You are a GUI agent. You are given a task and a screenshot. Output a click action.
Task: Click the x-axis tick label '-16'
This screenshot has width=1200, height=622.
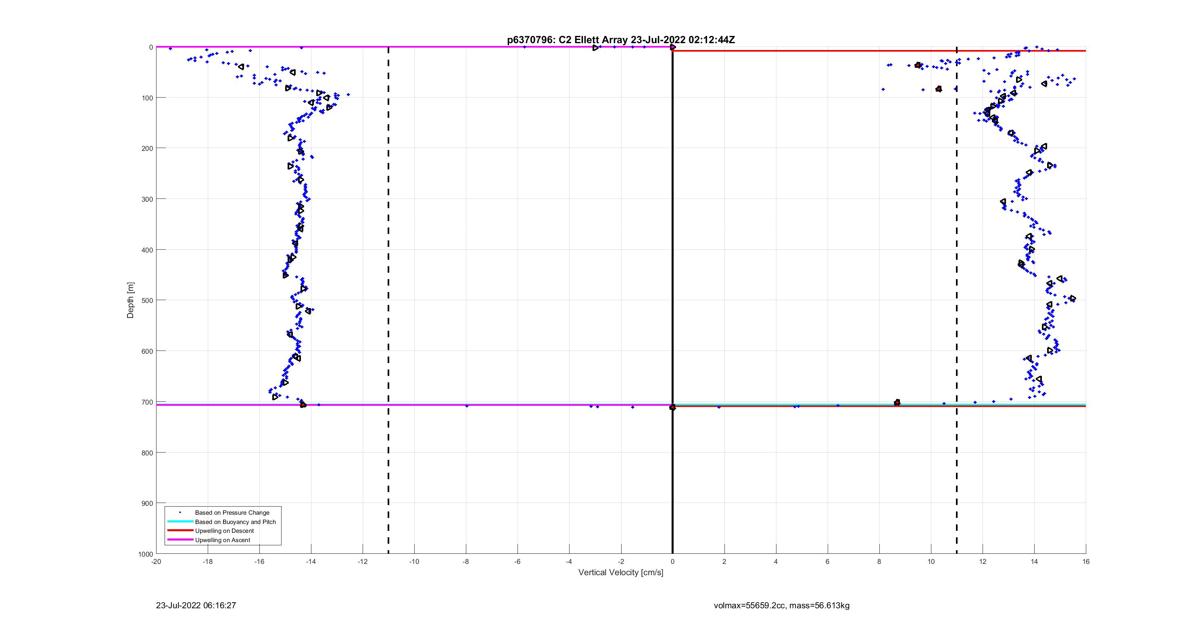pyautogui.click(x=259, y=562)
